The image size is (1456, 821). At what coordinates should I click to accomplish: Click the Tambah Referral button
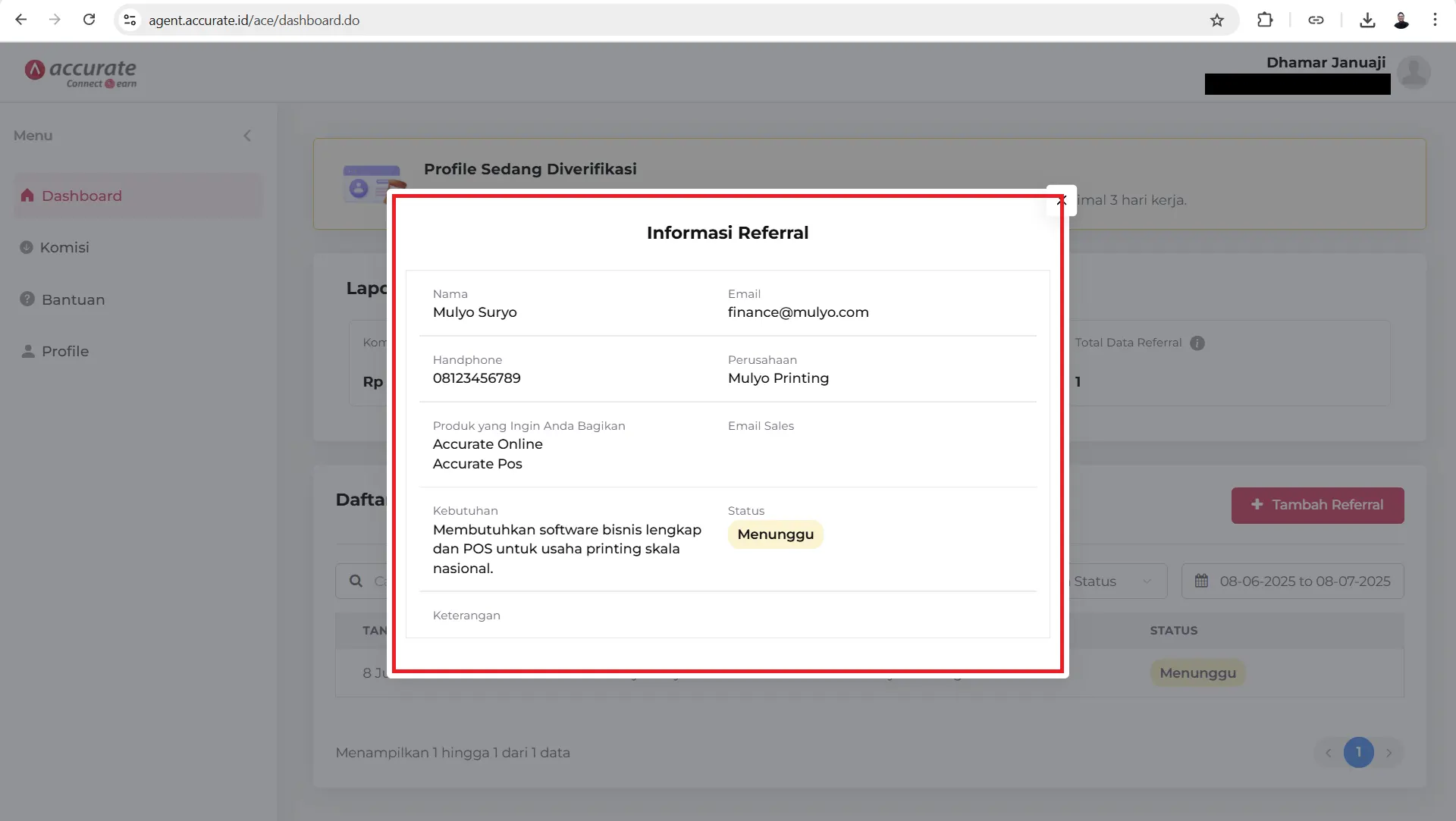(1317, 505)
